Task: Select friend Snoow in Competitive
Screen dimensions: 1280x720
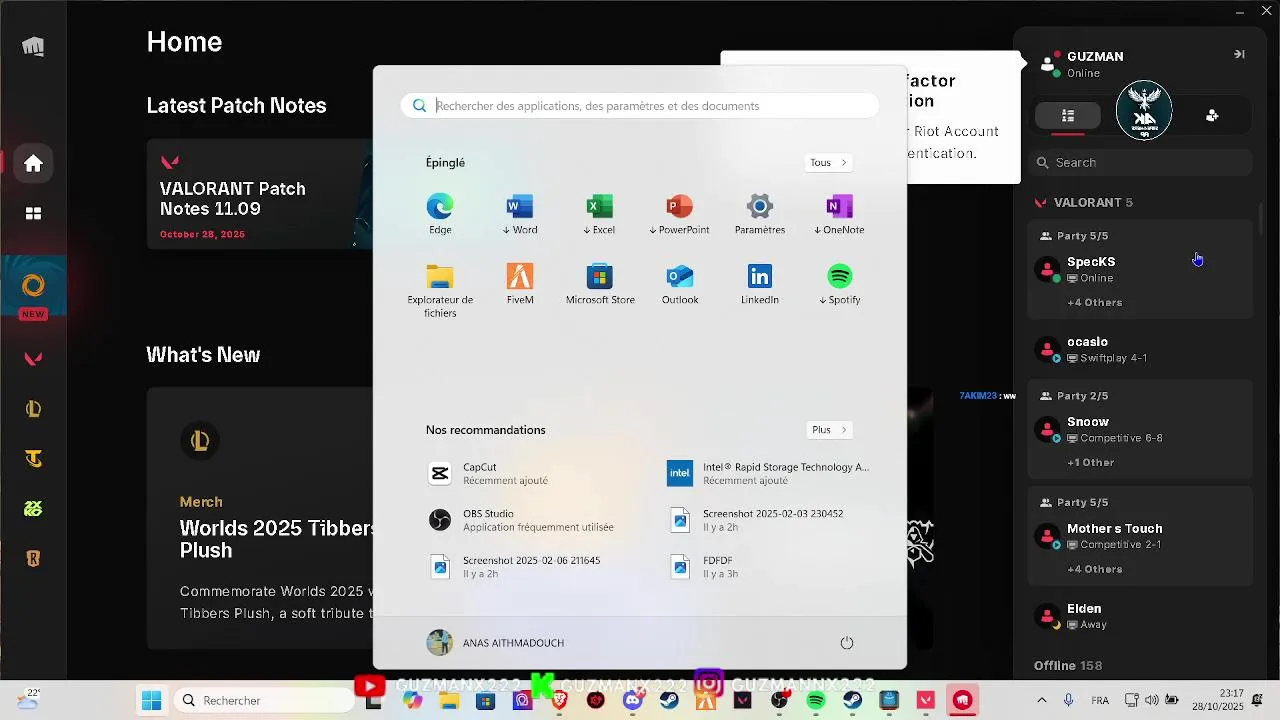Action: [x=1141, y=429]
